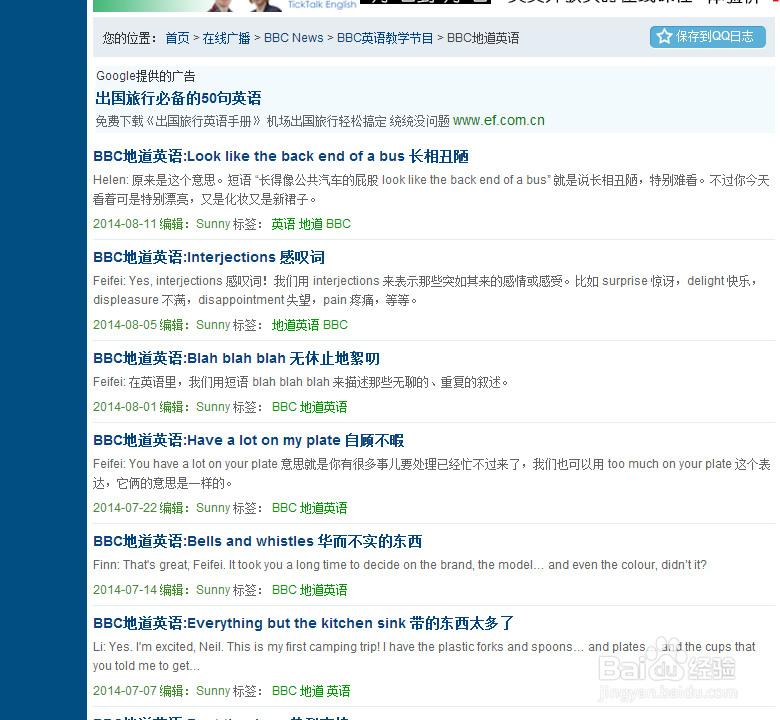Visit www.ef.com.cn ad link
The image size is (780, 720).
pos(499,120)
